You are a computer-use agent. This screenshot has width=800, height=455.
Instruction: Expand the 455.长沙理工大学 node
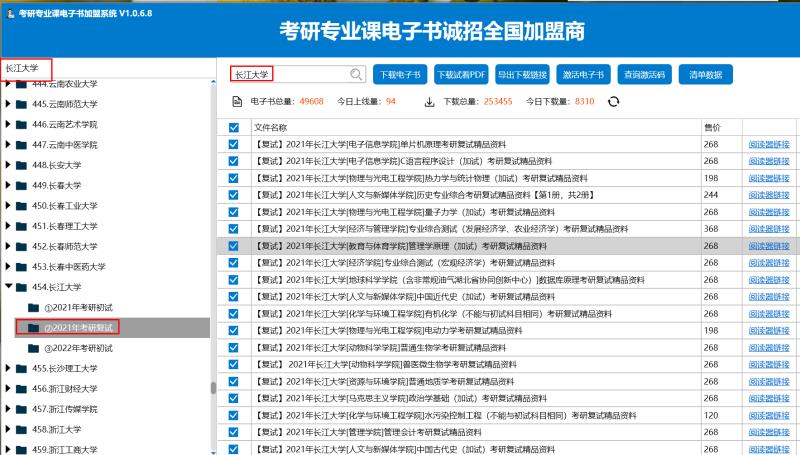[x=8, y=368]
